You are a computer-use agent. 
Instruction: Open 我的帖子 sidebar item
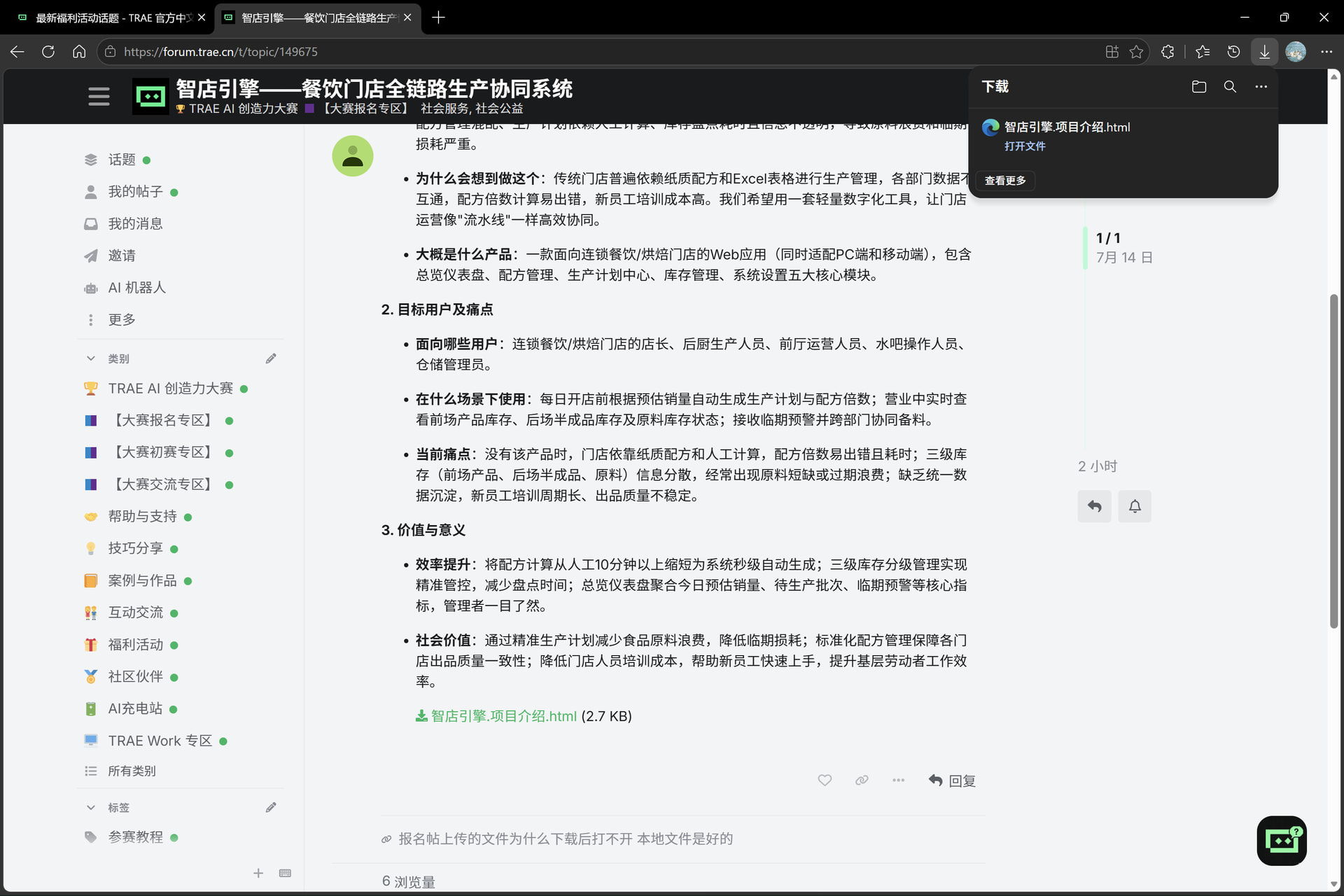tap(135, 192)
